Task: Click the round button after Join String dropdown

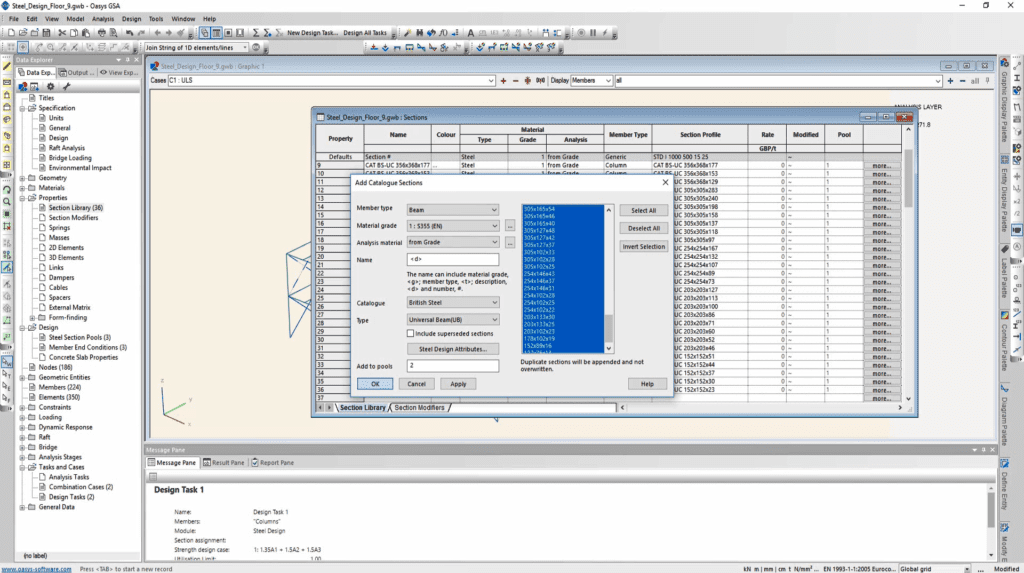Action: (256, 48)
